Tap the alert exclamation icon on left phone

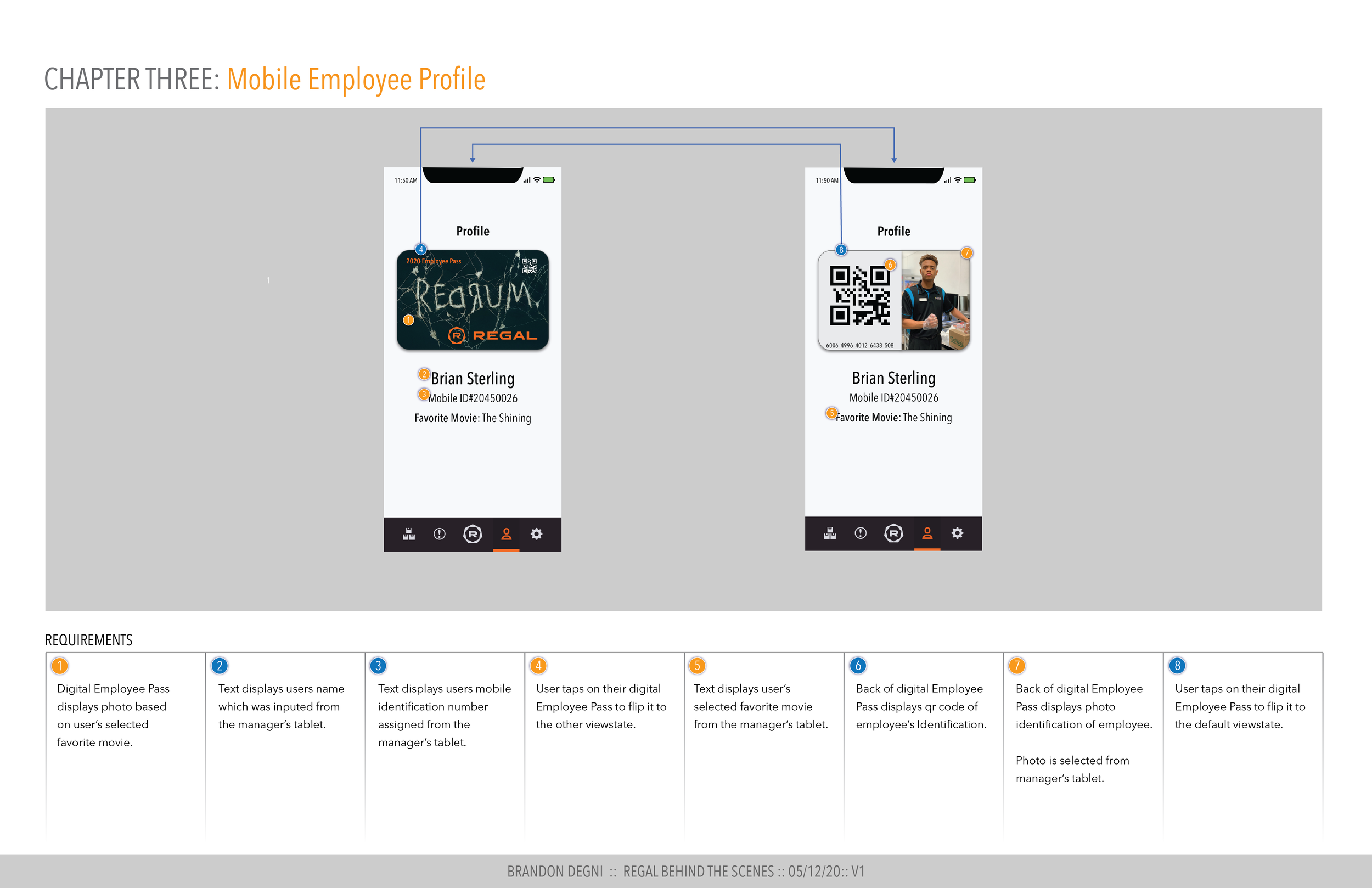point(439,534)
